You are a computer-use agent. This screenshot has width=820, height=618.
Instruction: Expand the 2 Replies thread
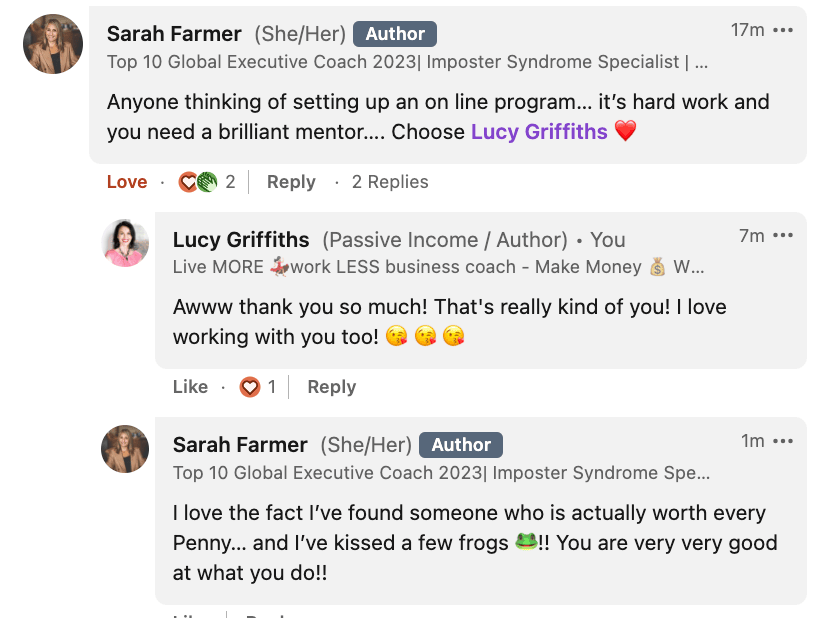[x=390, y=182]
